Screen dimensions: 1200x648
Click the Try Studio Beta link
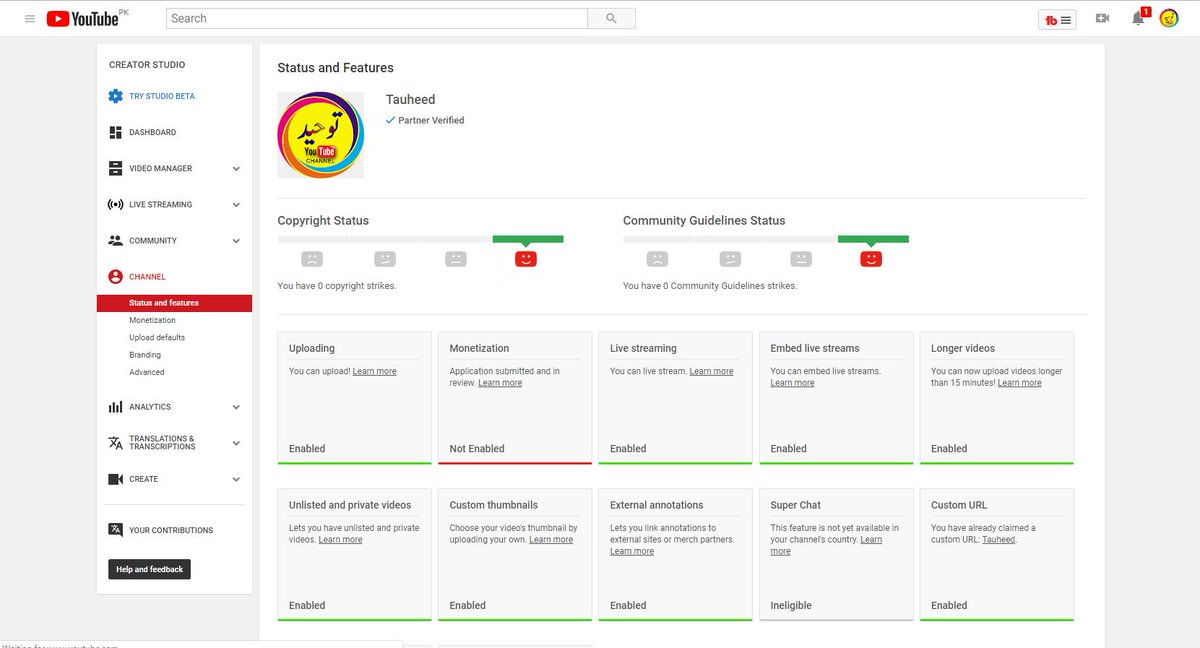pos(162,96)
